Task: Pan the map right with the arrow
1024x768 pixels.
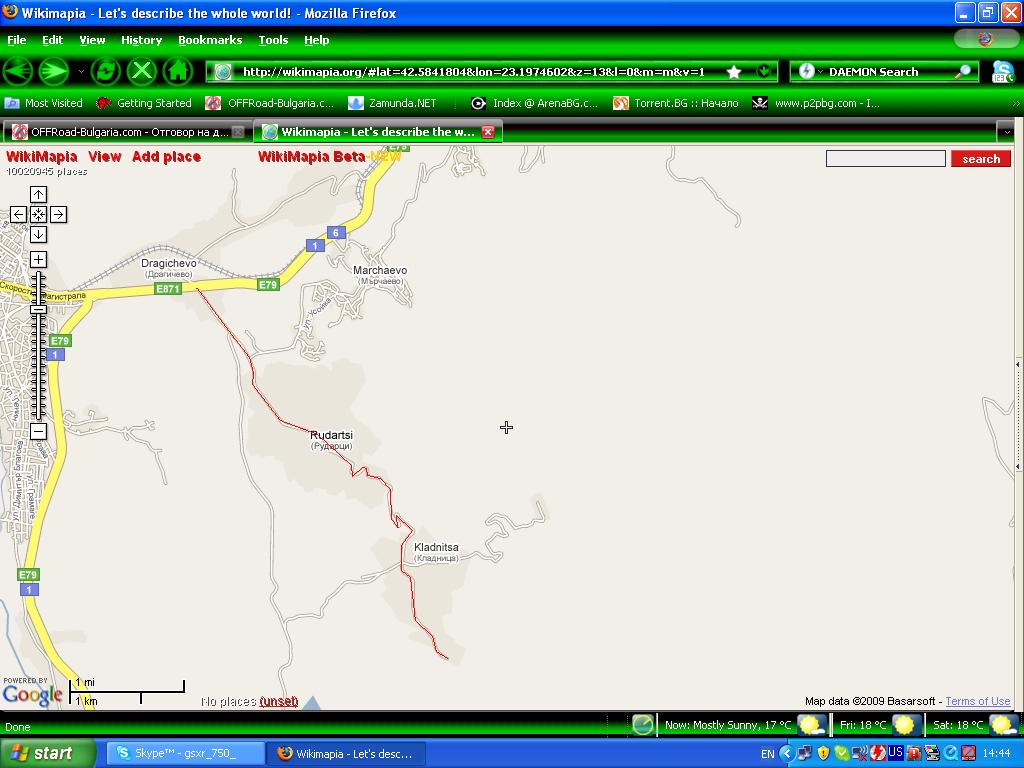Action: click(58, 214)
